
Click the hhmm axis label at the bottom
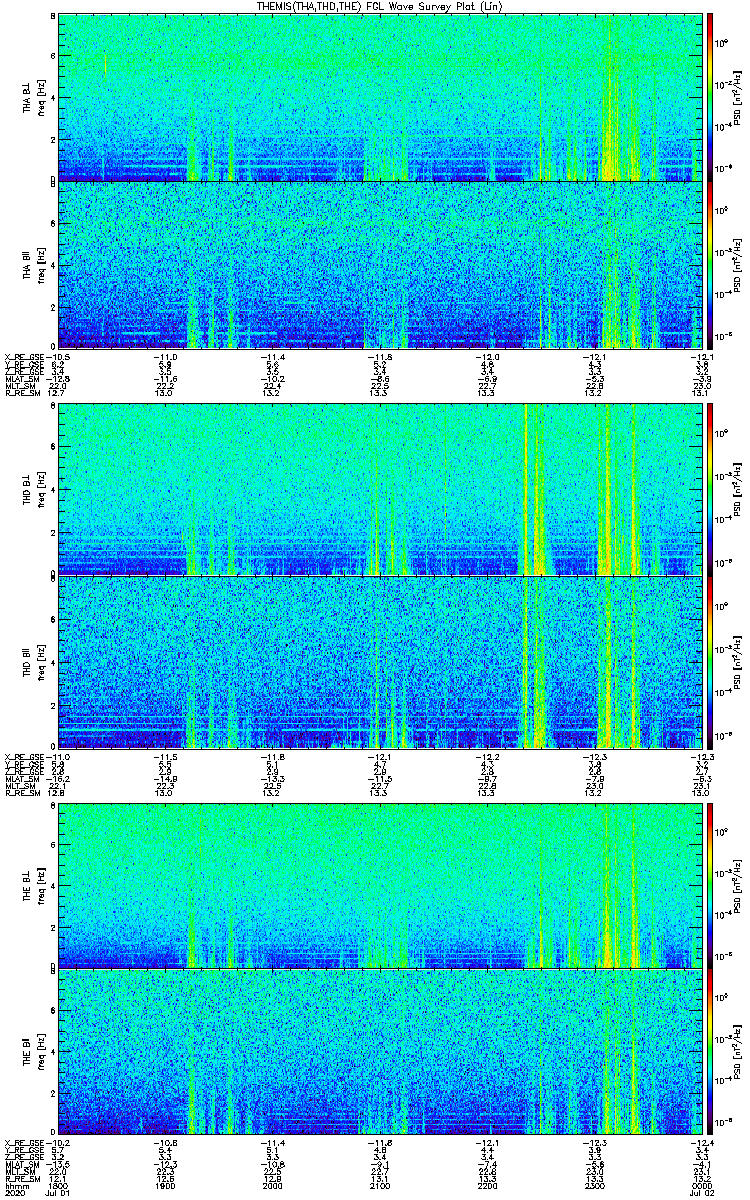[x=15, y=1185]
